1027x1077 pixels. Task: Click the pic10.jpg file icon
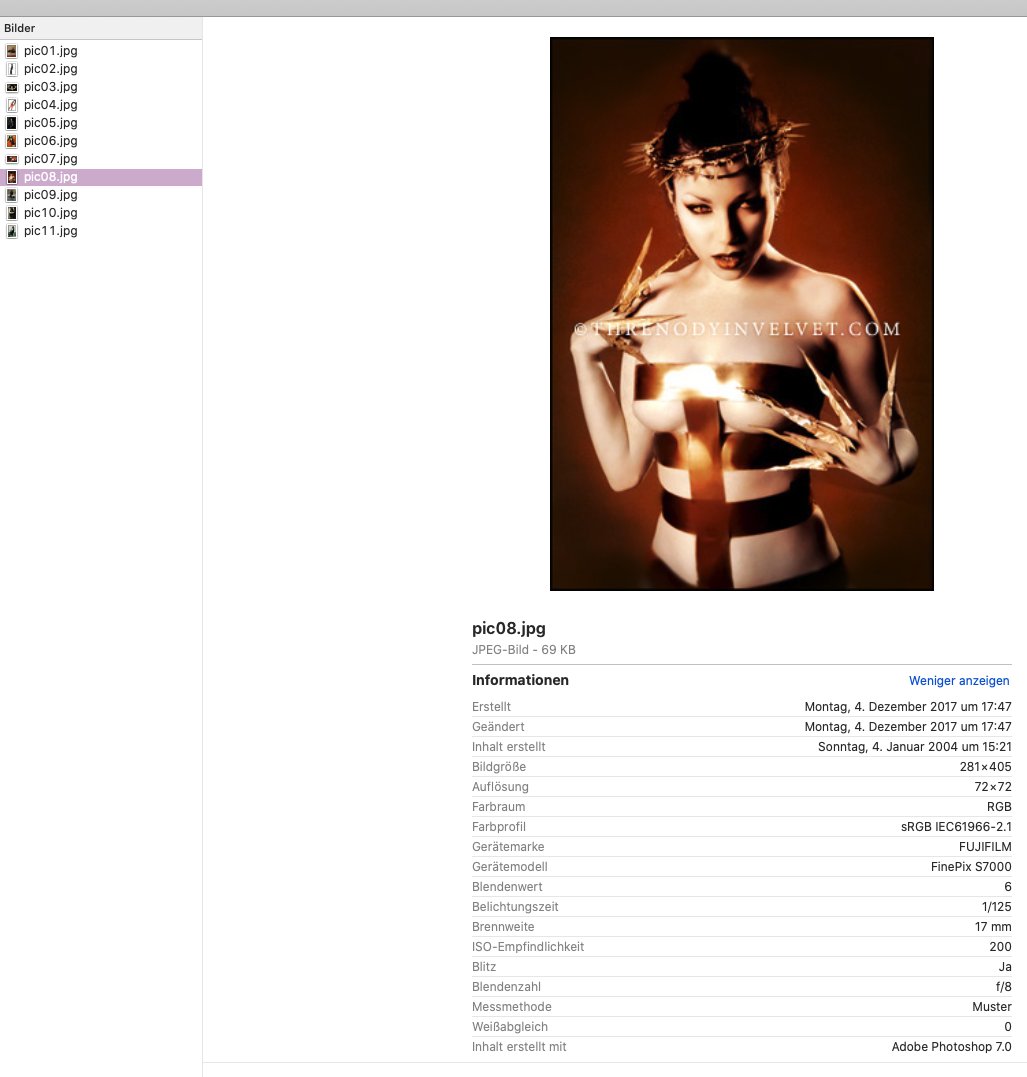tap(12, 213)
